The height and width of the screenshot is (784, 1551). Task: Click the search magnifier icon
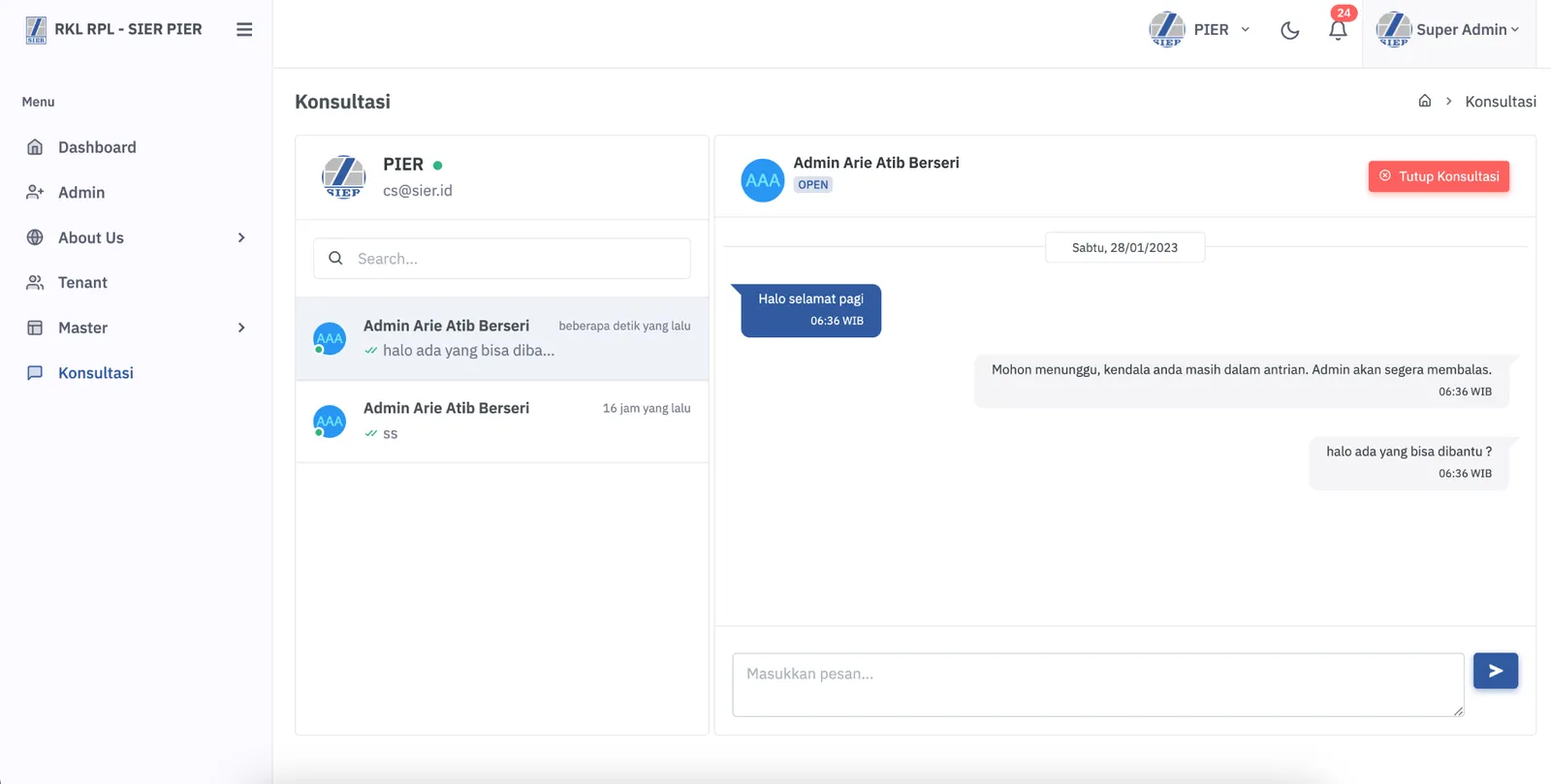[x=335, y=259]
